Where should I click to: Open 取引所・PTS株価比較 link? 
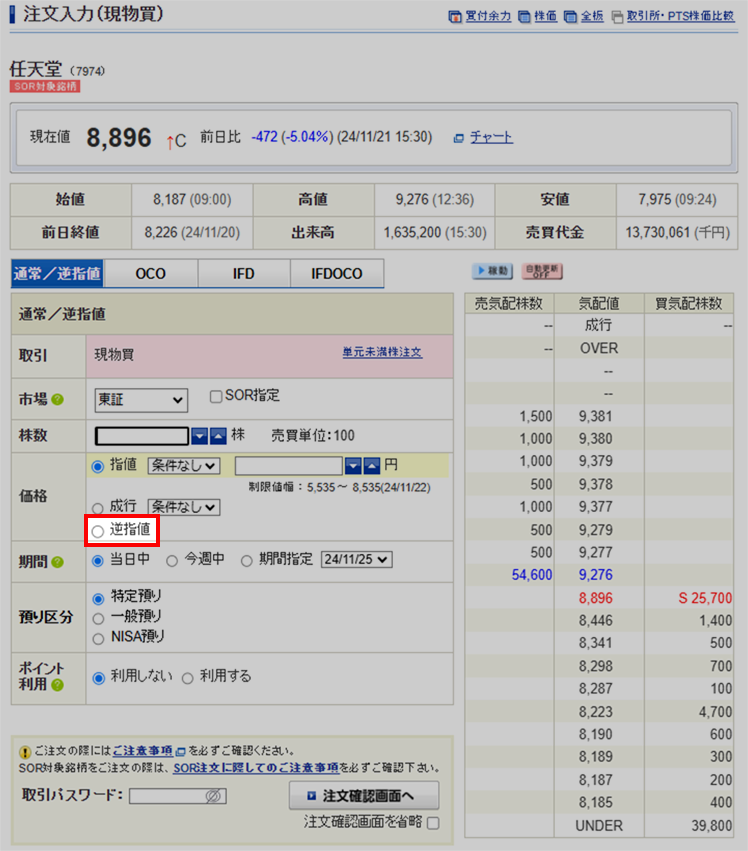(681, 16)
